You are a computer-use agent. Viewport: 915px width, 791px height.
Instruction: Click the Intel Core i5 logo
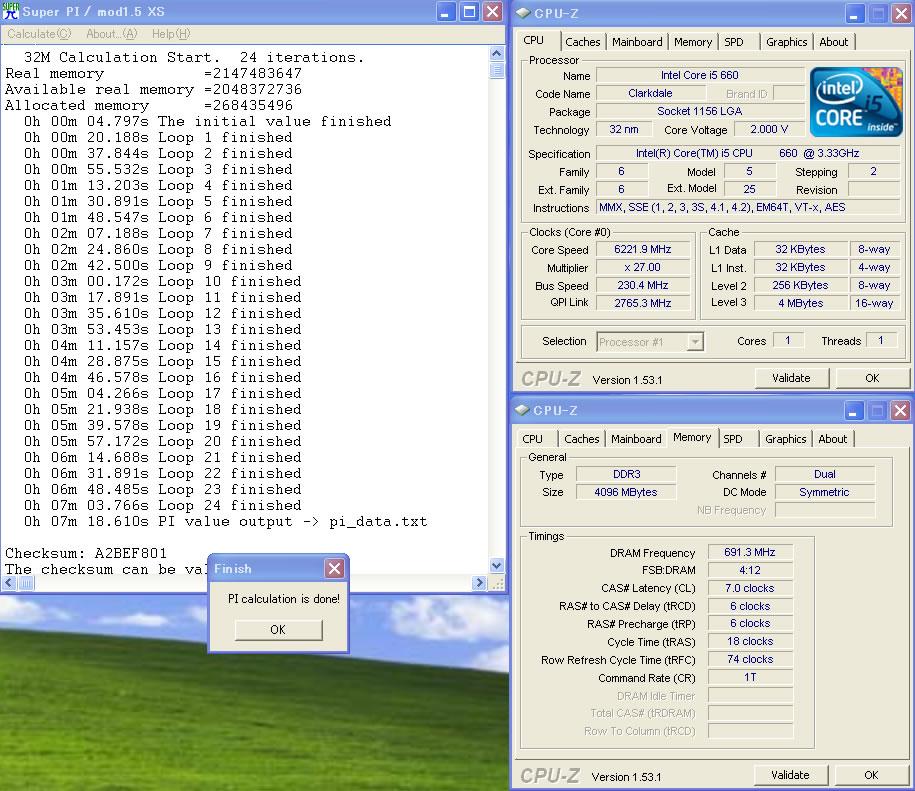(x=856, y=102)
